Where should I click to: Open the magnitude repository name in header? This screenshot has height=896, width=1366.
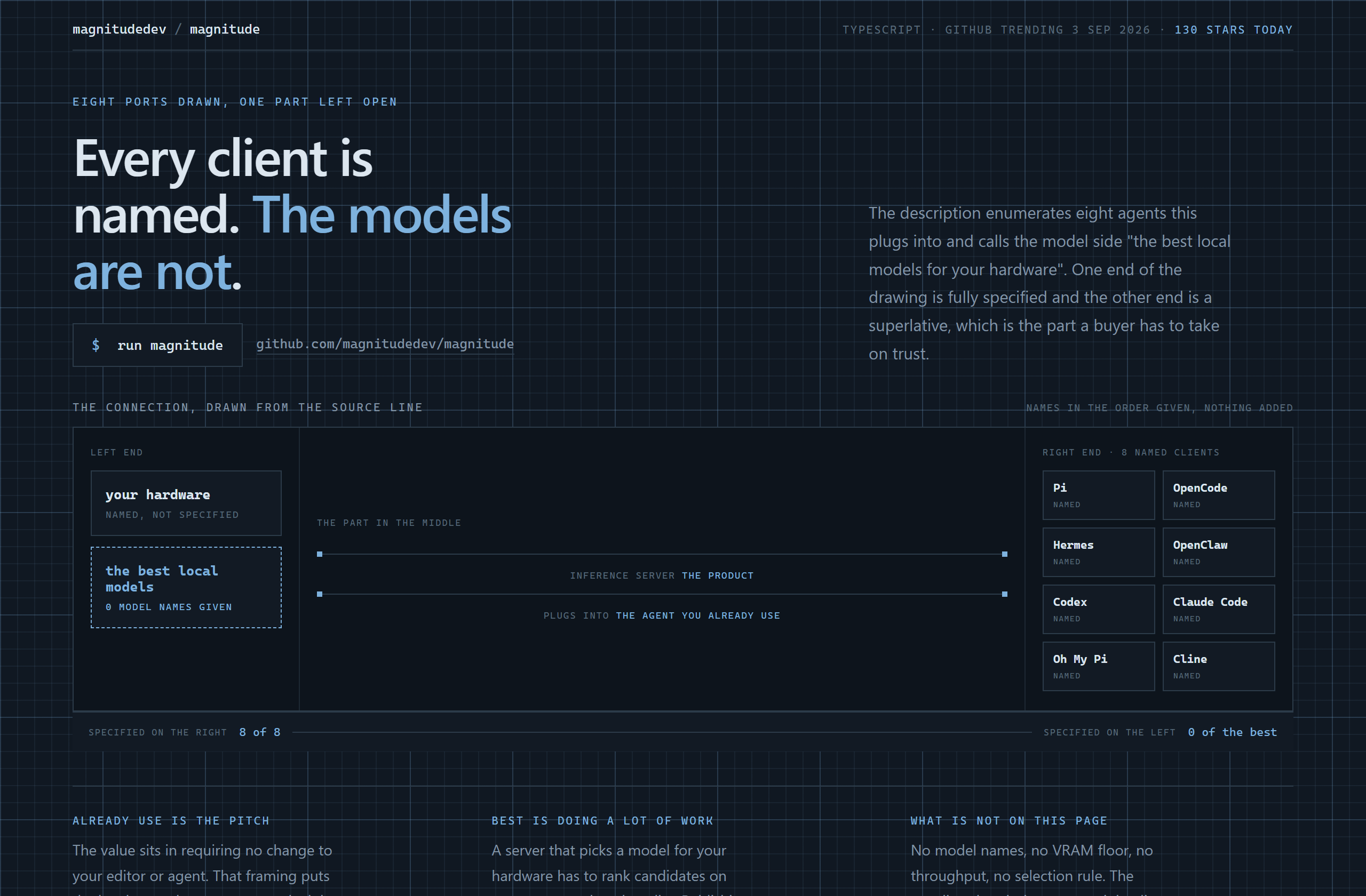point(225,29)
